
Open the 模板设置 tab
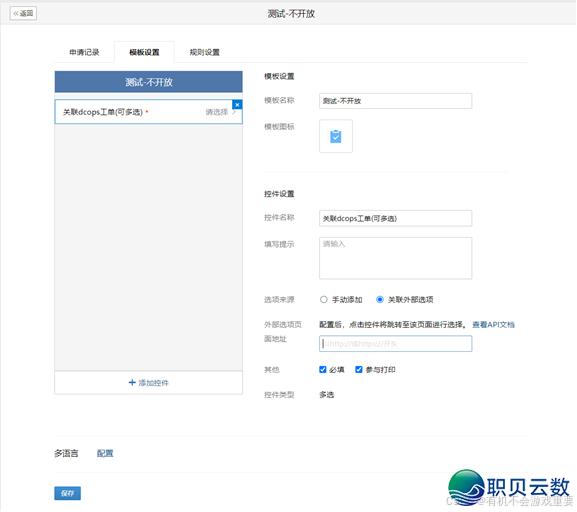click(x=144, y=52)
